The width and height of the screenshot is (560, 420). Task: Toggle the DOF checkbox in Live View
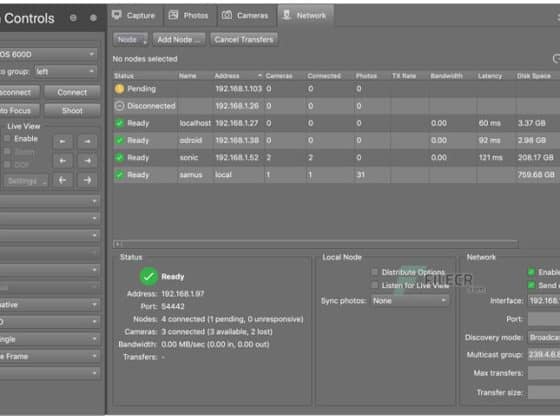[7, 165]
